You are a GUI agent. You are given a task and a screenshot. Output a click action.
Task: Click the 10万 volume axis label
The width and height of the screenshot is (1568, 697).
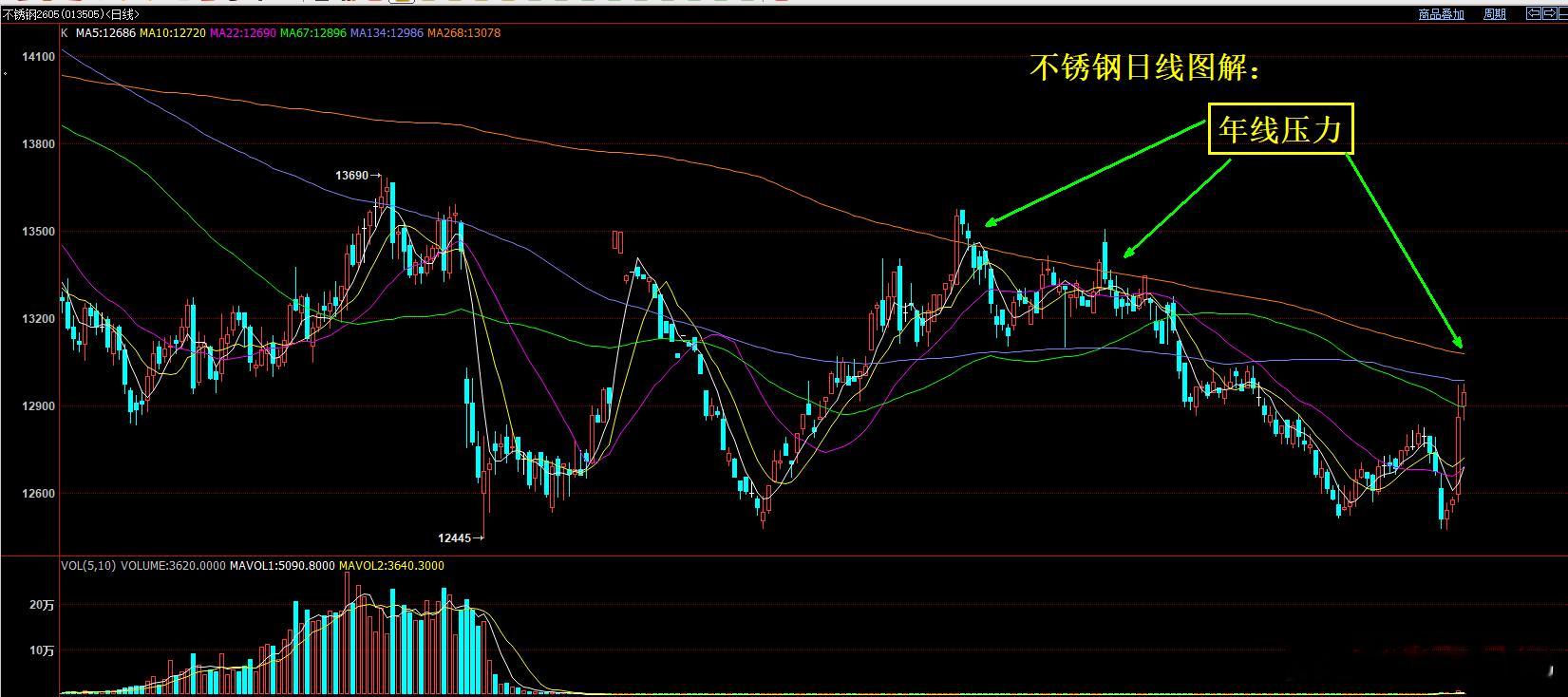43,650
